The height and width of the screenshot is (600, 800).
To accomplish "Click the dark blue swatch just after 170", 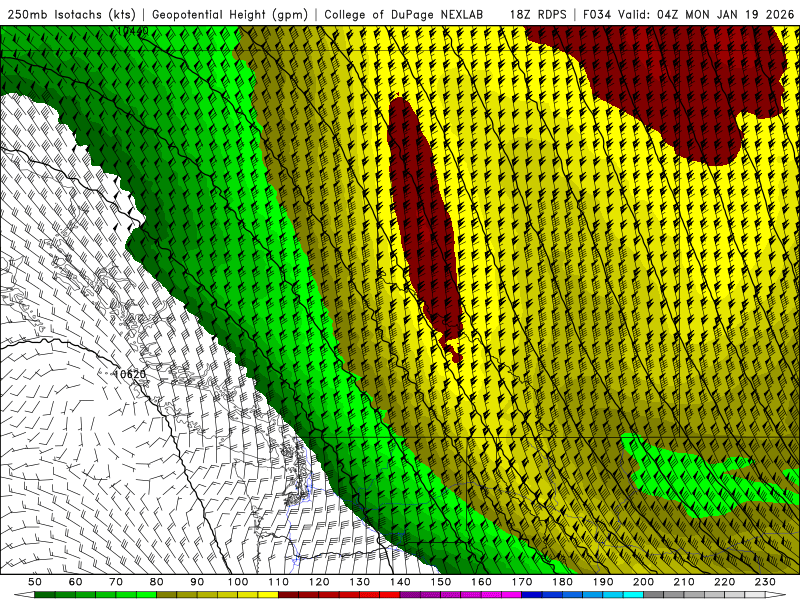I will pyautogui.click(x=532, y=595).
